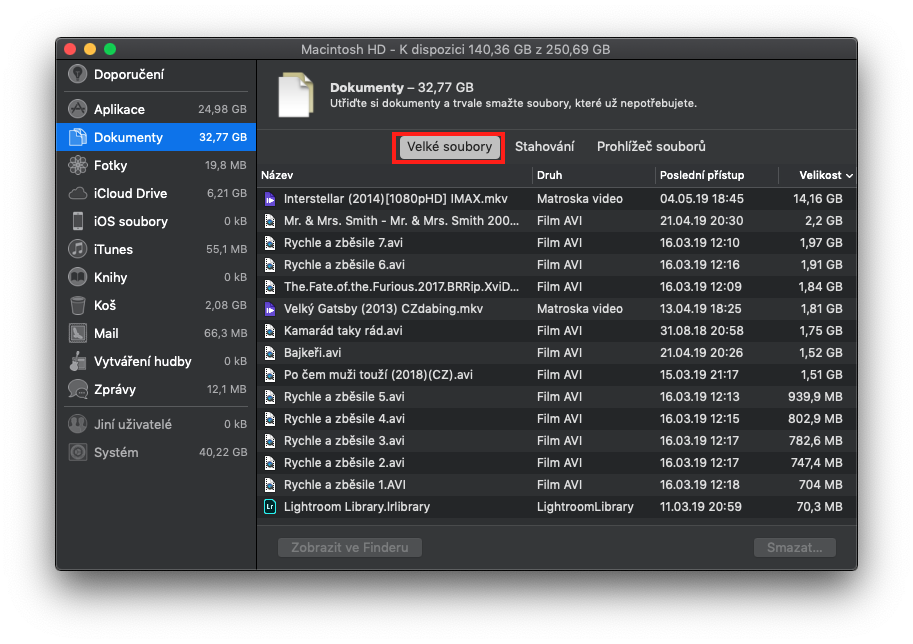Click the Mail stamp icon
913x644 pixels.
pyautogui.click(x=77, y=333)
